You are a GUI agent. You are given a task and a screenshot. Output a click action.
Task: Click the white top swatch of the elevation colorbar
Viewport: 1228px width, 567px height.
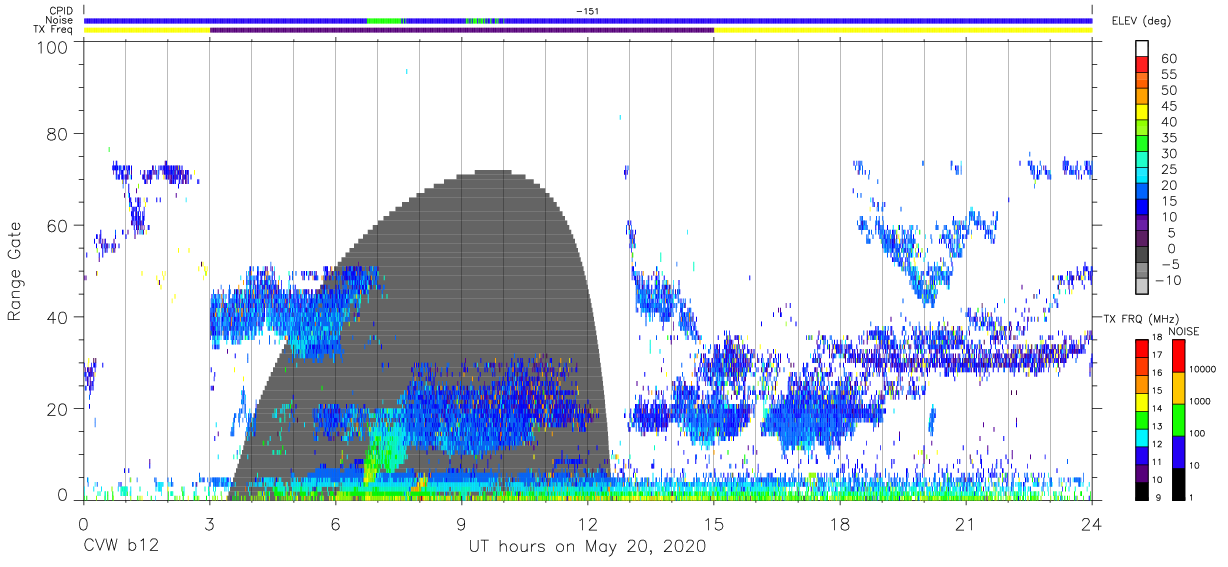[1142, 48]
